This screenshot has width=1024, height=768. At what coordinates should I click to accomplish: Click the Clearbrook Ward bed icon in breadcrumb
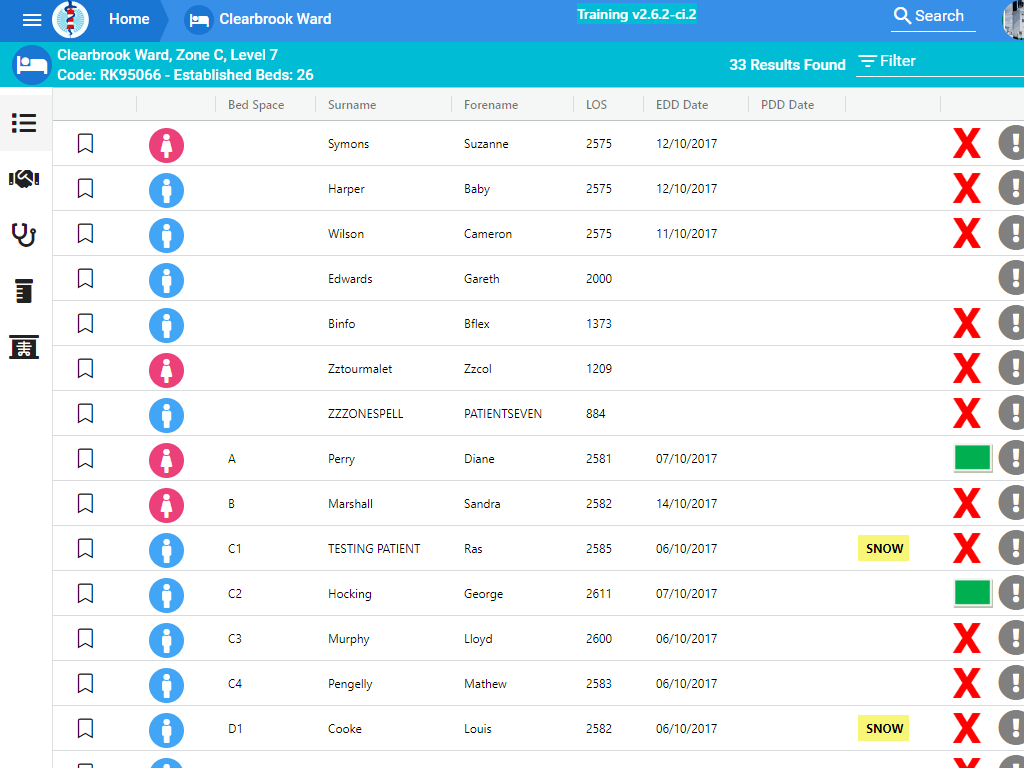[199, 20]
